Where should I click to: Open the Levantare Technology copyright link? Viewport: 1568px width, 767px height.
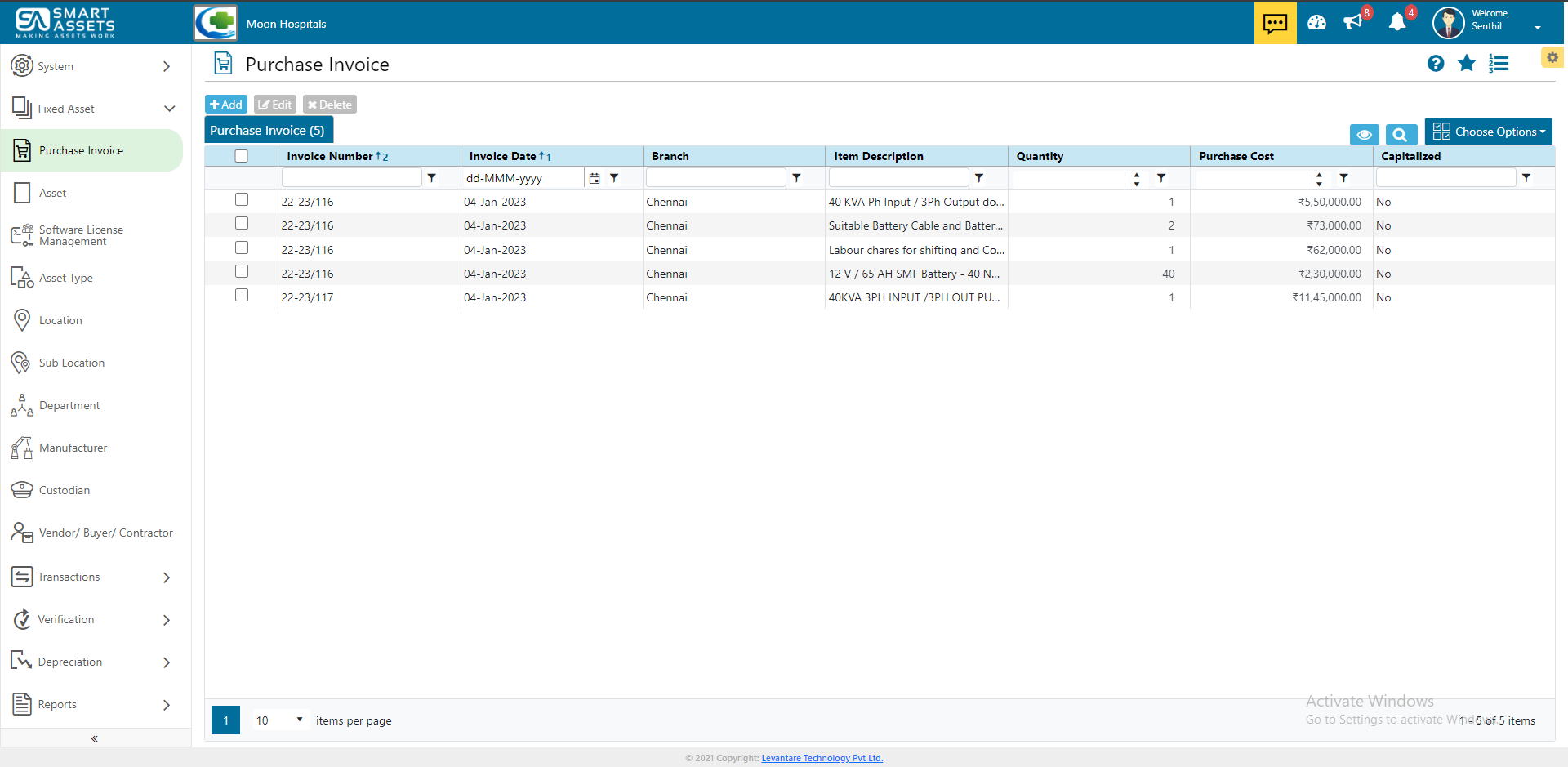(x=822, y=757)
